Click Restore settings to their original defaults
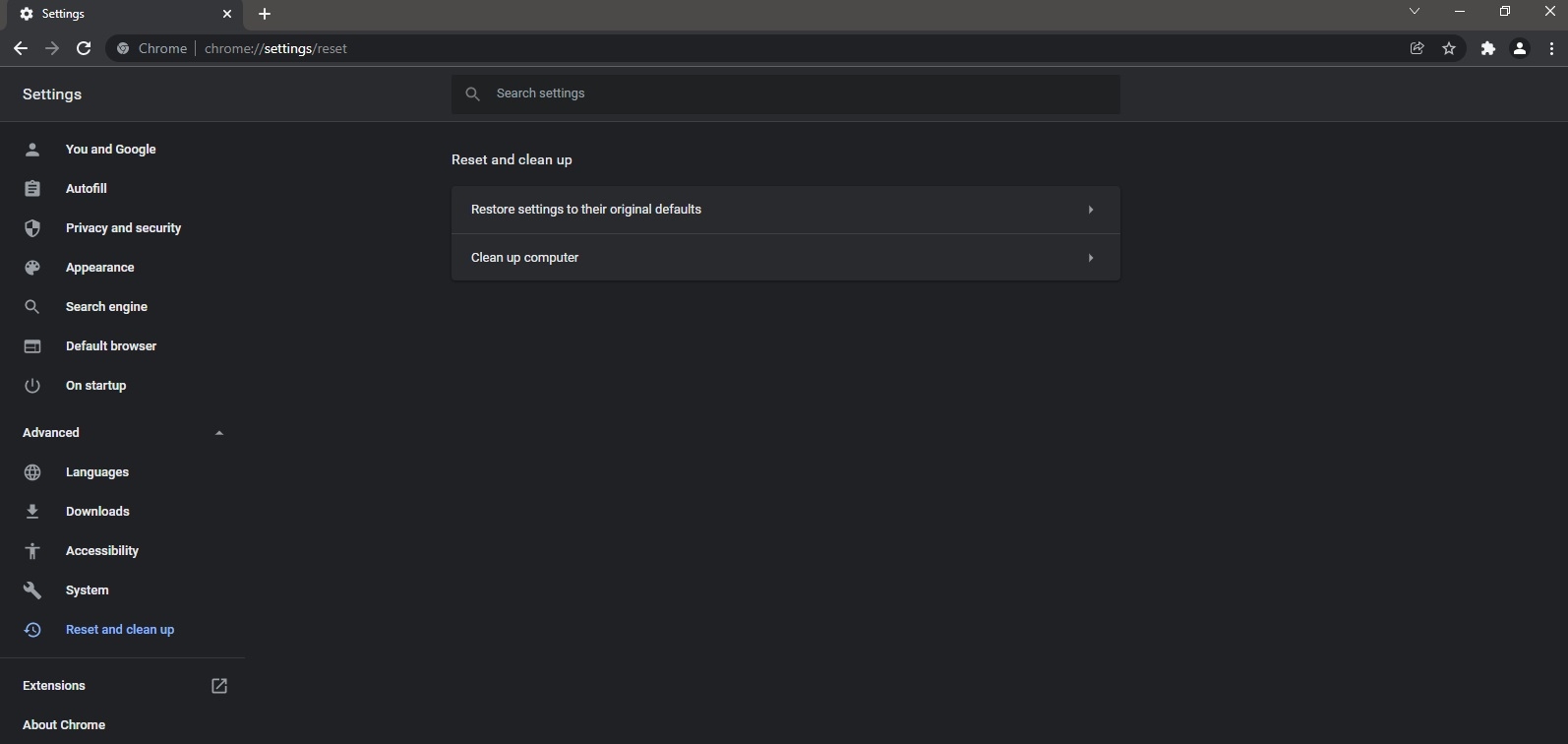The width and height of the screenshot is (1568, 744). coord(785,210)
